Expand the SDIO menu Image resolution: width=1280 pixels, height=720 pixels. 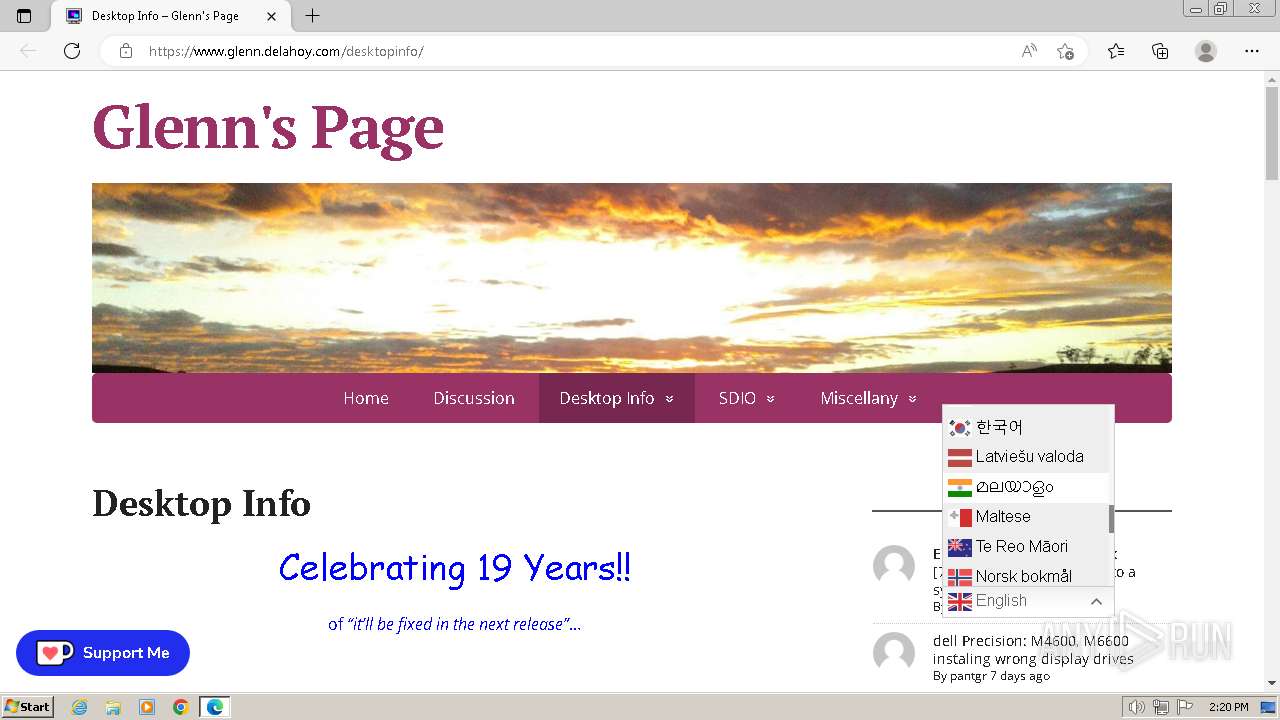[746, 398]
